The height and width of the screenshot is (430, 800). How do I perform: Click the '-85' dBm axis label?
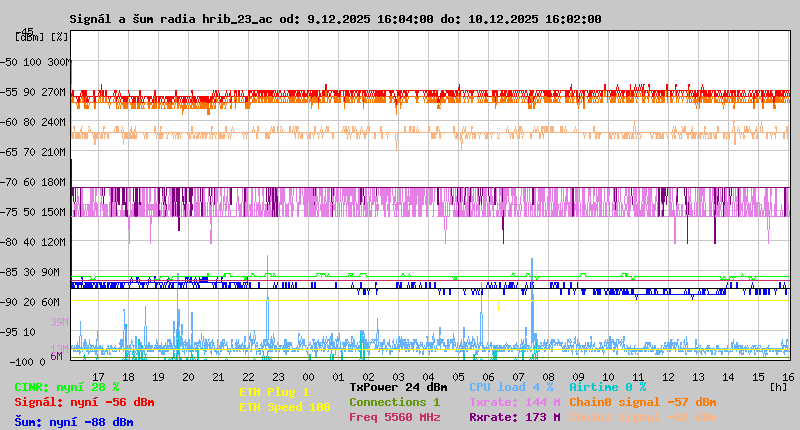pyautogui.click(x=8, y=272)
